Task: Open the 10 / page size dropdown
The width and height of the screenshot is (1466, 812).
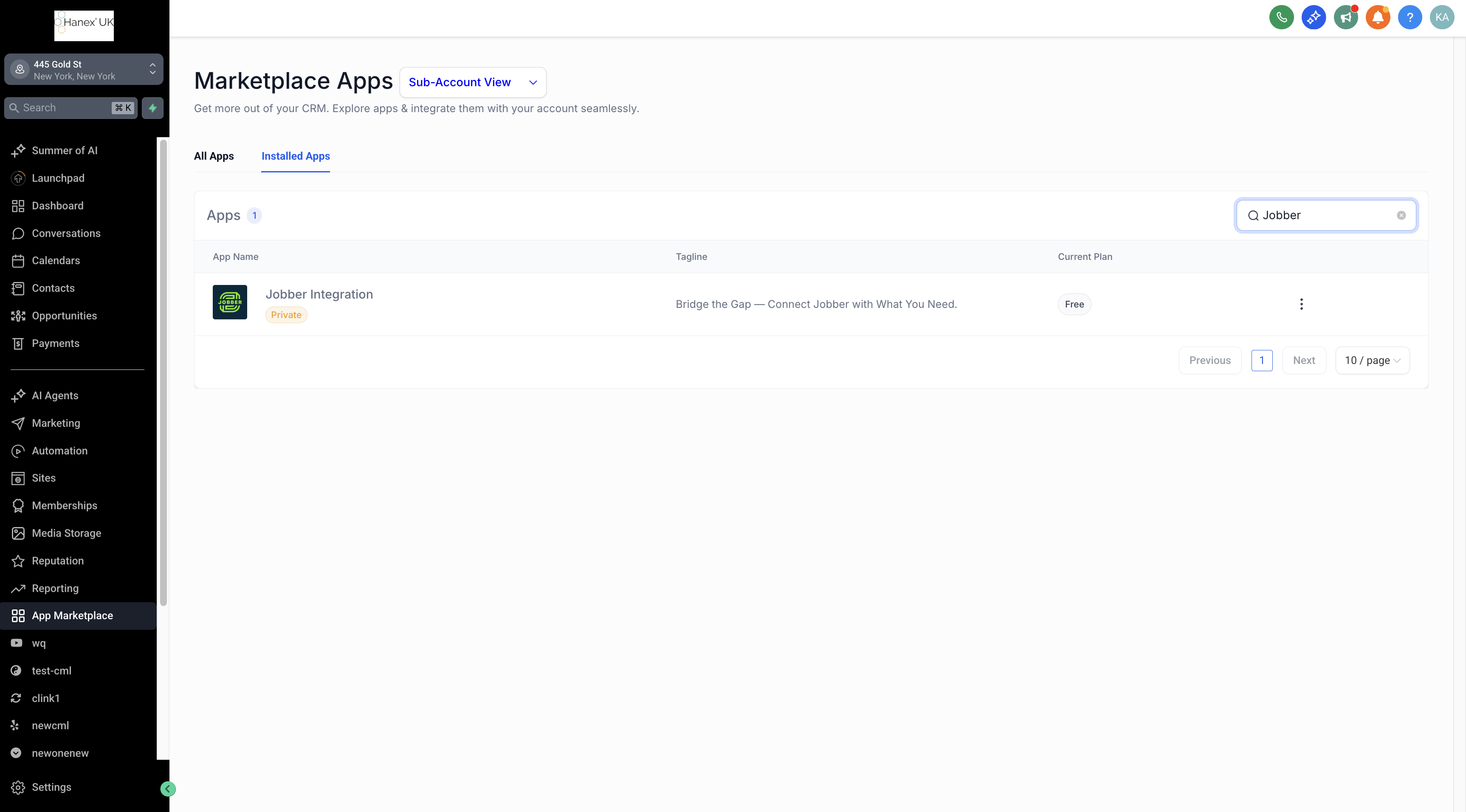Action: [1372, 360]
